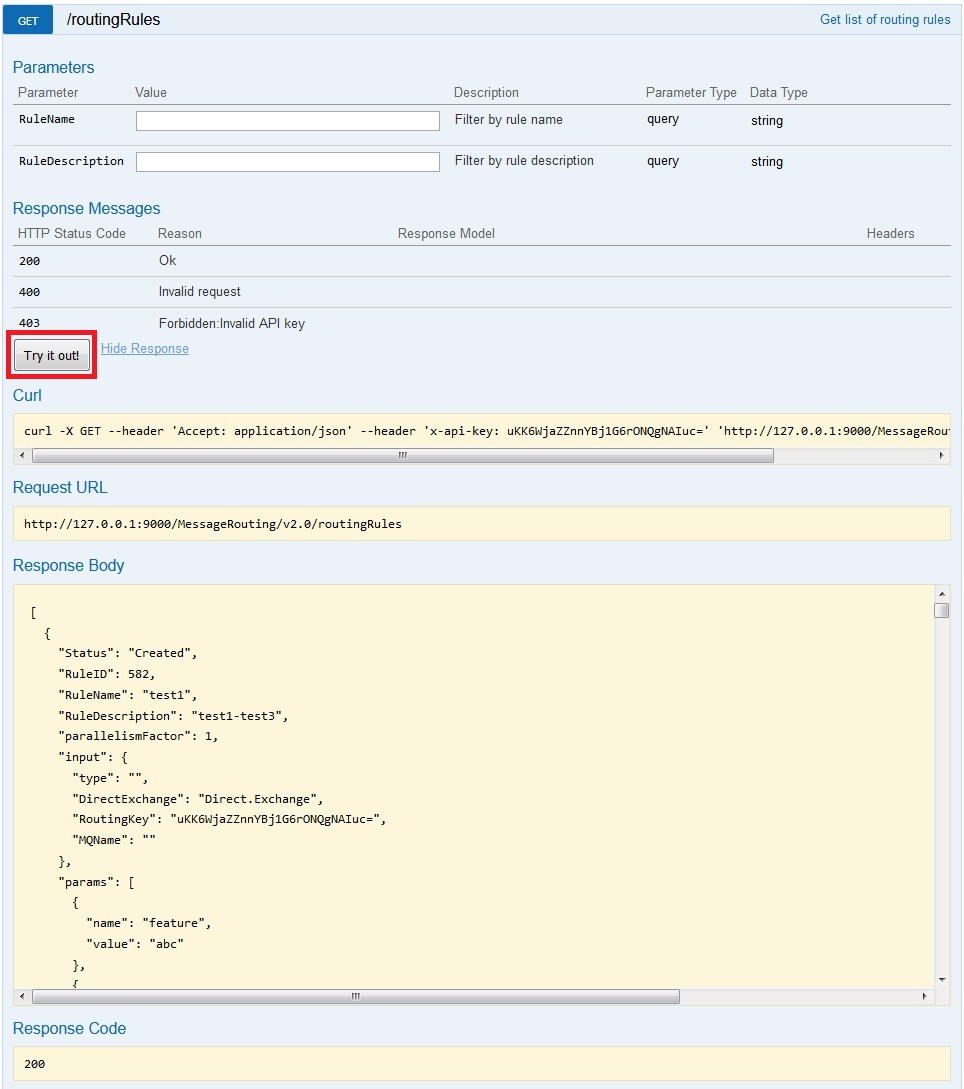Click the Parameters heading
This screenshot has height=1089, width=964.
(53, 67)
